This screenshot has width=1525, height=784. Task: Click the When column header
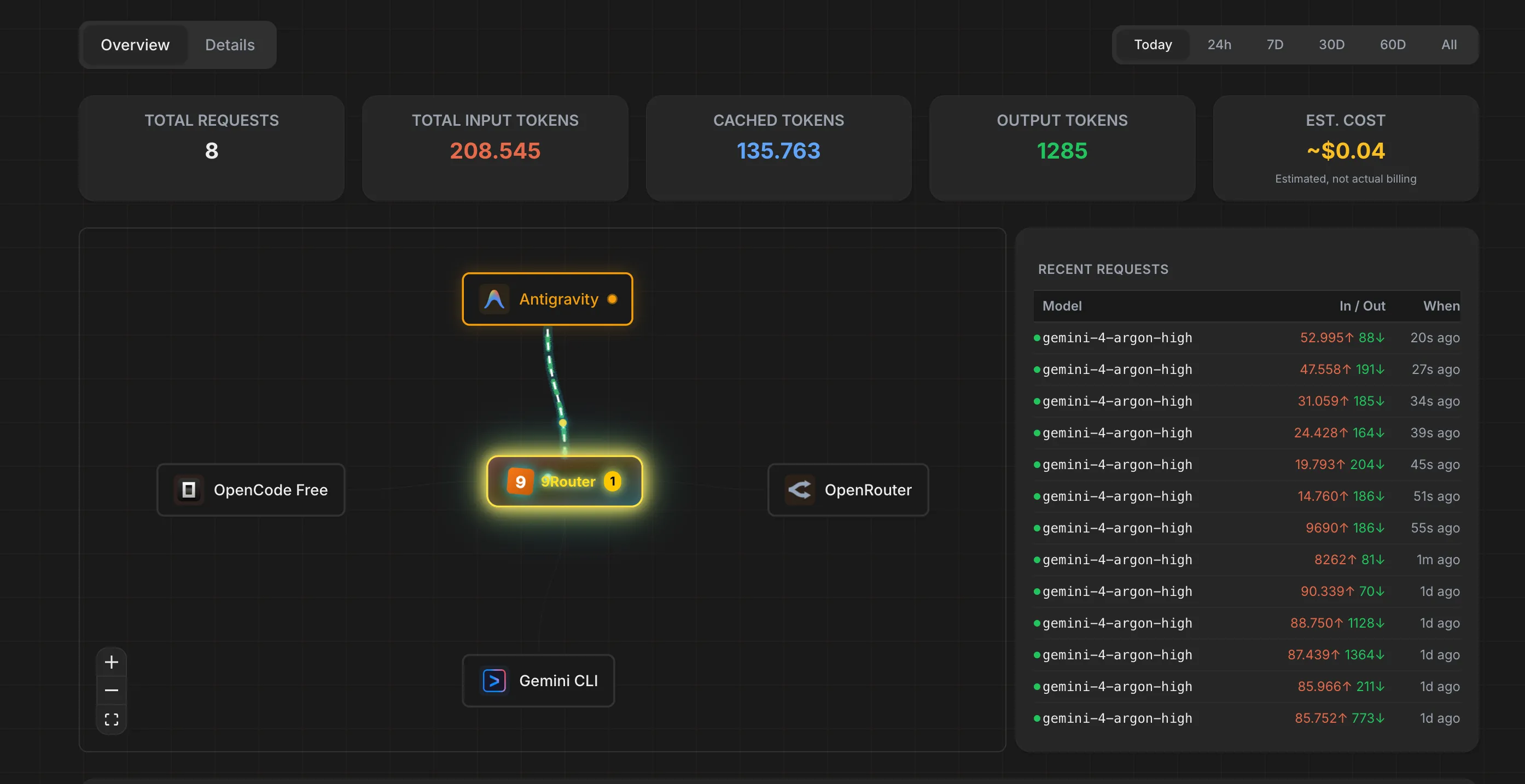click(x=1441, y=306)
